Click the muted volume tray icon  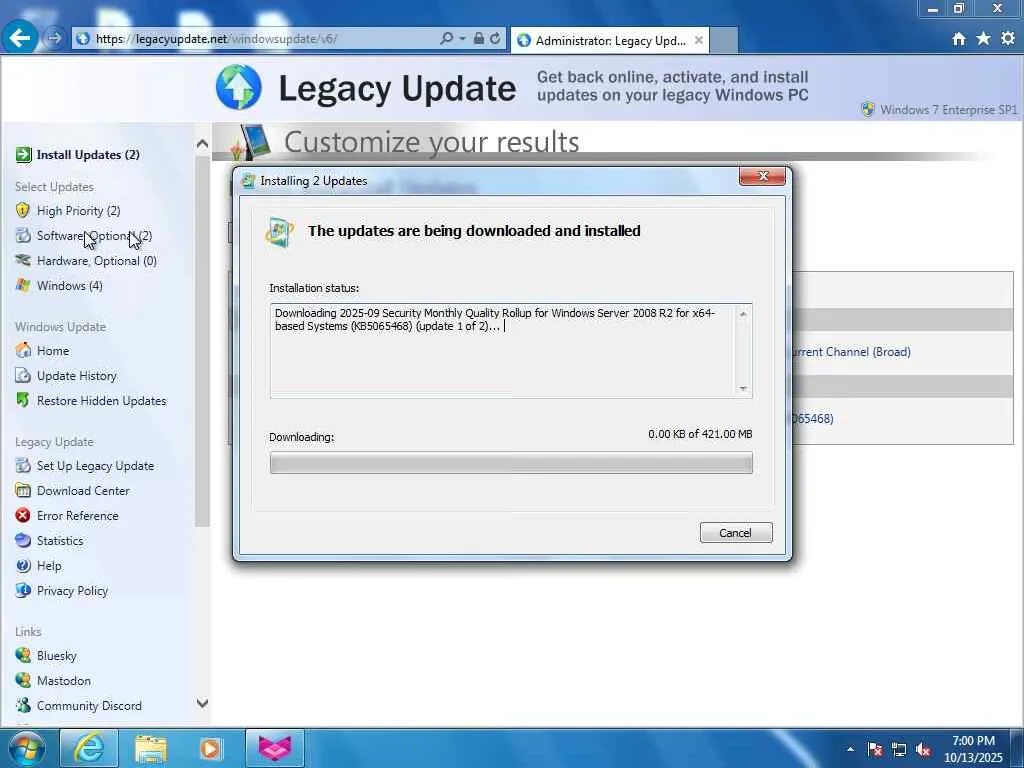pyautogui.click(x=923, y=750)
